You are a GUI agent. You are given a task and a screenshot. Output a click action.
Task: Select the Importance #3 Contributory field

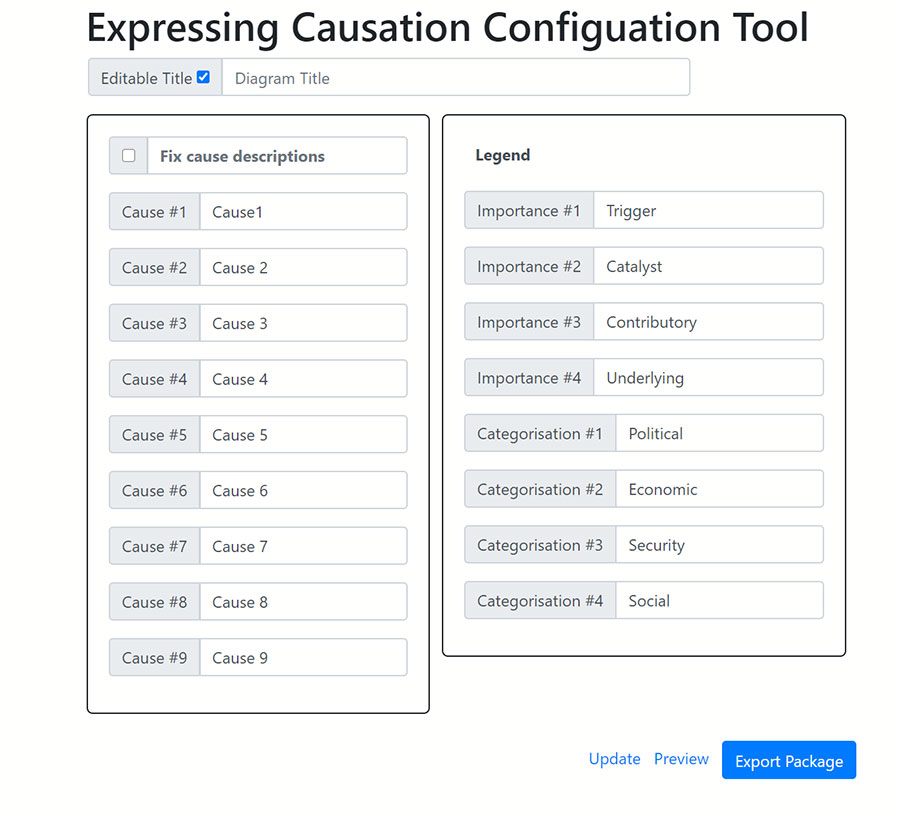[707, 323]
